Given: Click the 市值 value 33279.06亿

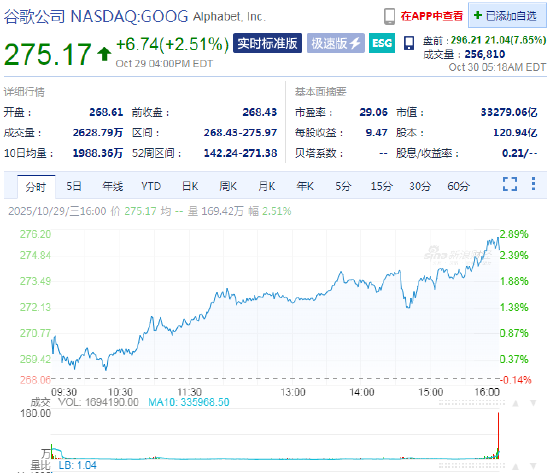Looking at the screenshot, I should tap(509, 112).
